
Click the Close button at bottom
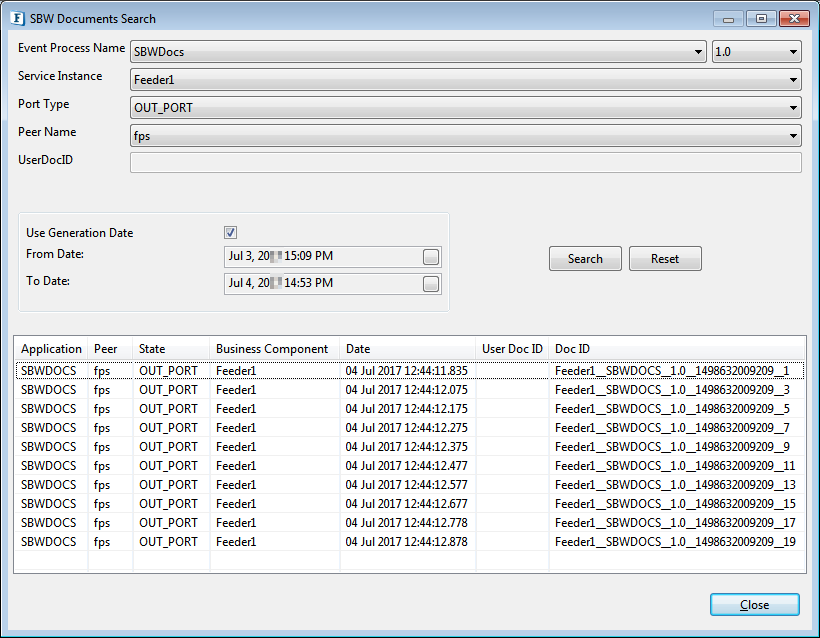(x=754, y=605)
